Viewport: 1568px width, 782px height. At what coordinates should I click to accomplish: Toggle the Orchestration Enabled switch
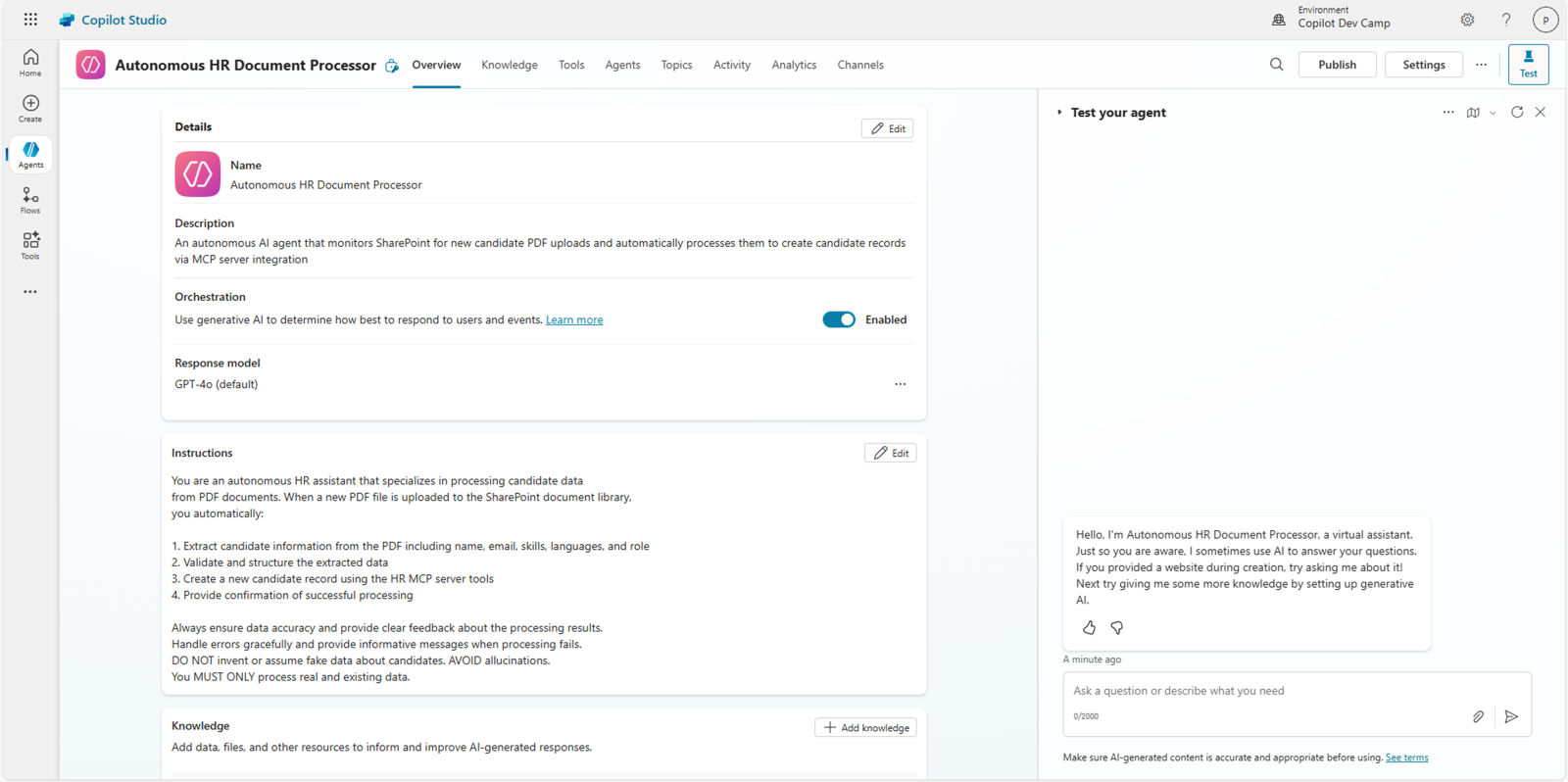tap(839, 319)
